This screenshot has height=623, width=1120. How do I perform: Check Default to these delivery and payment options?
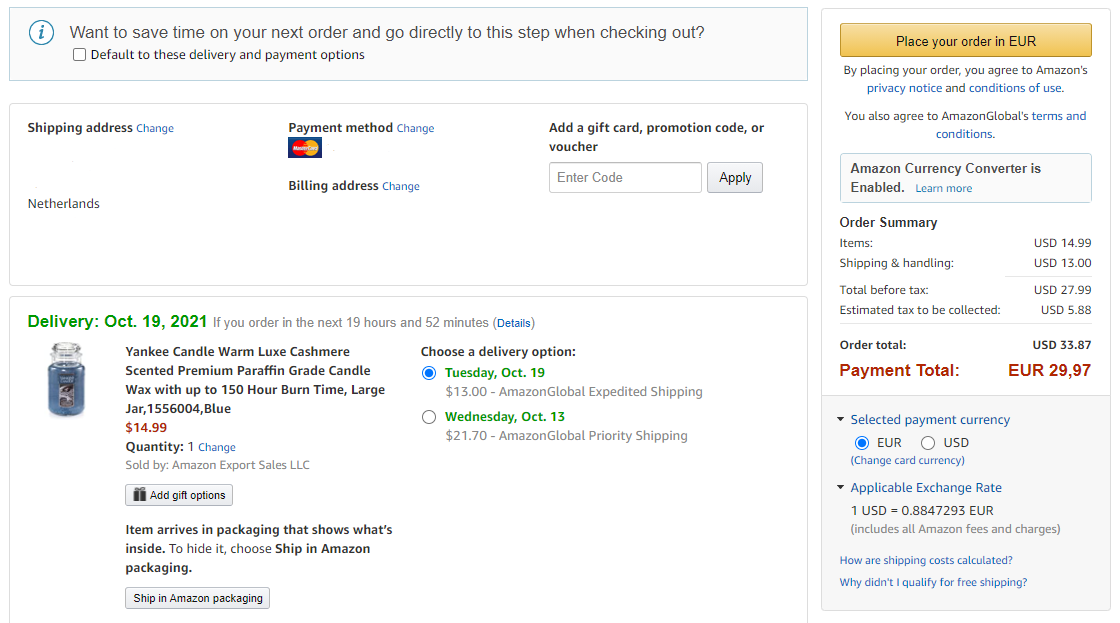[x=79, y=55]
